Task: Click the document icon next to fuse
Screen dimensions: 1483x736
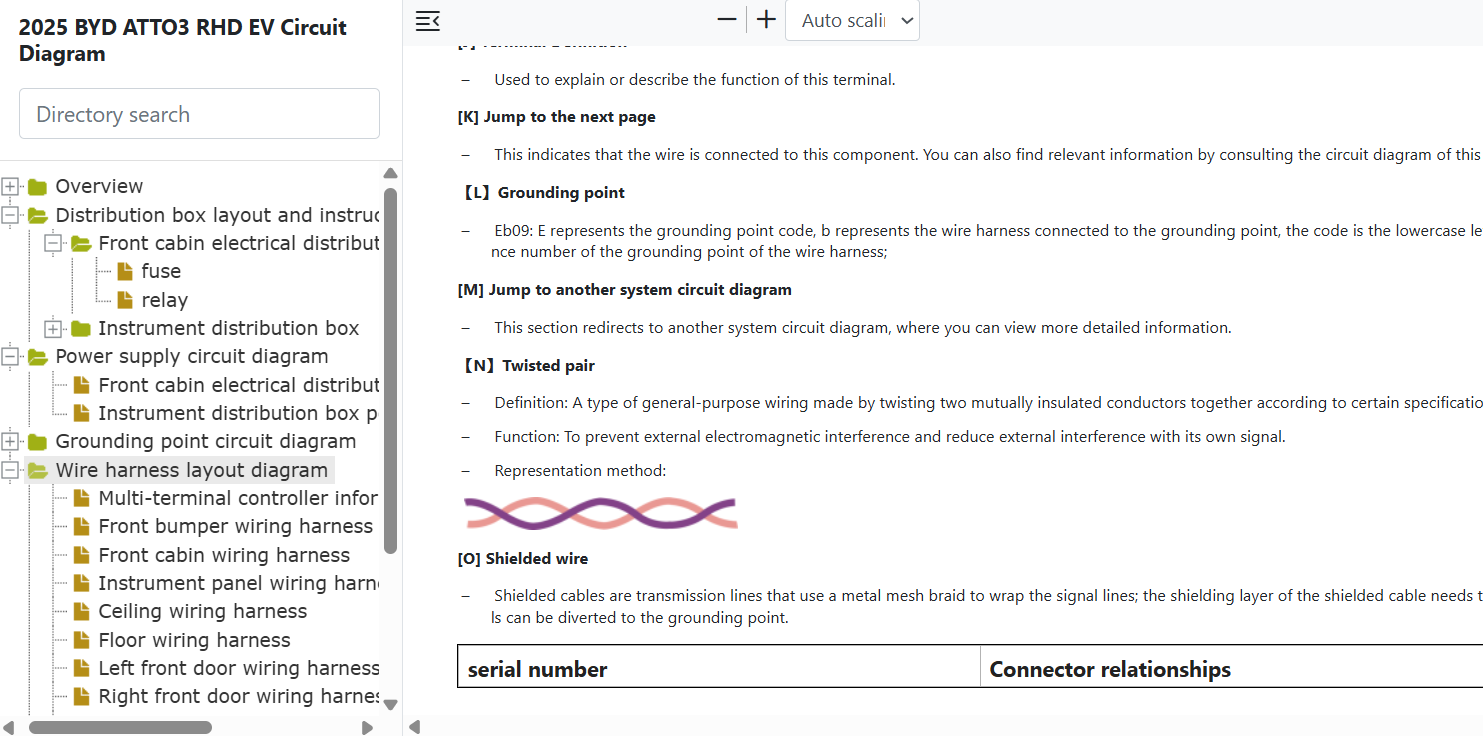Action: (125, 271)
